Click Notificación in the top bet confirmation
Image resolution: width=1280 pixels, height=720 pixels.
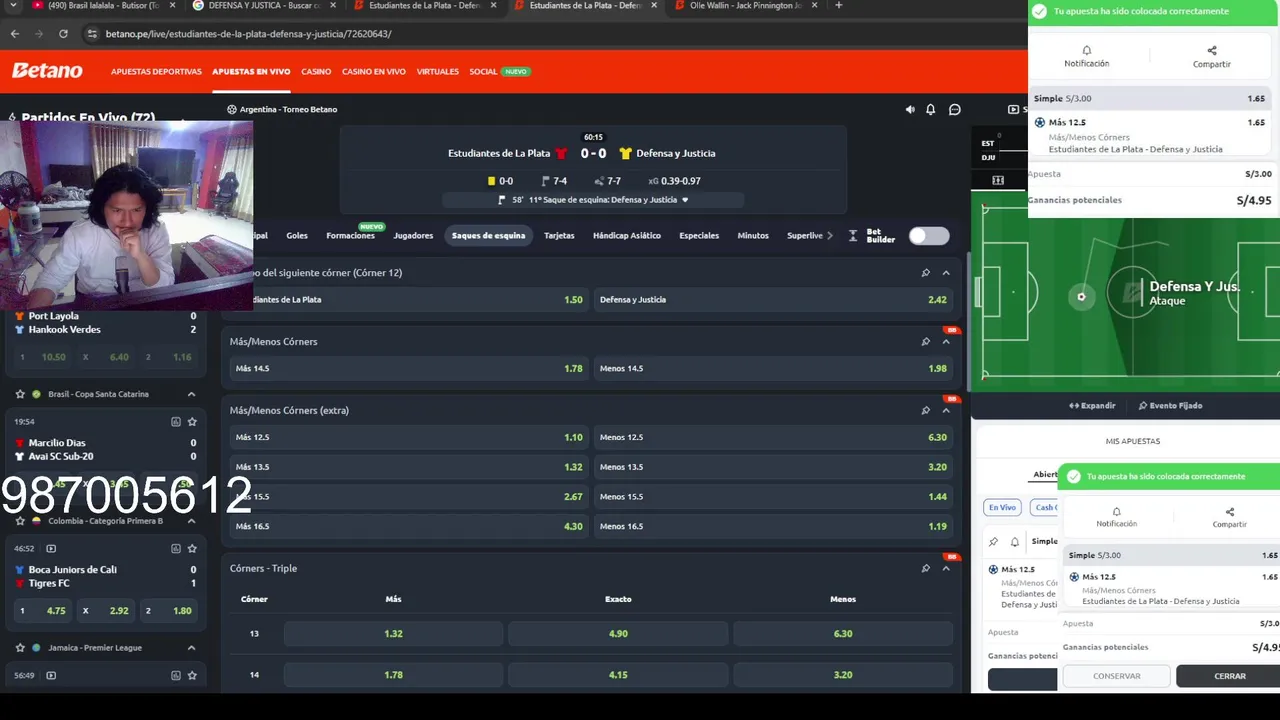click(1086, 56)
